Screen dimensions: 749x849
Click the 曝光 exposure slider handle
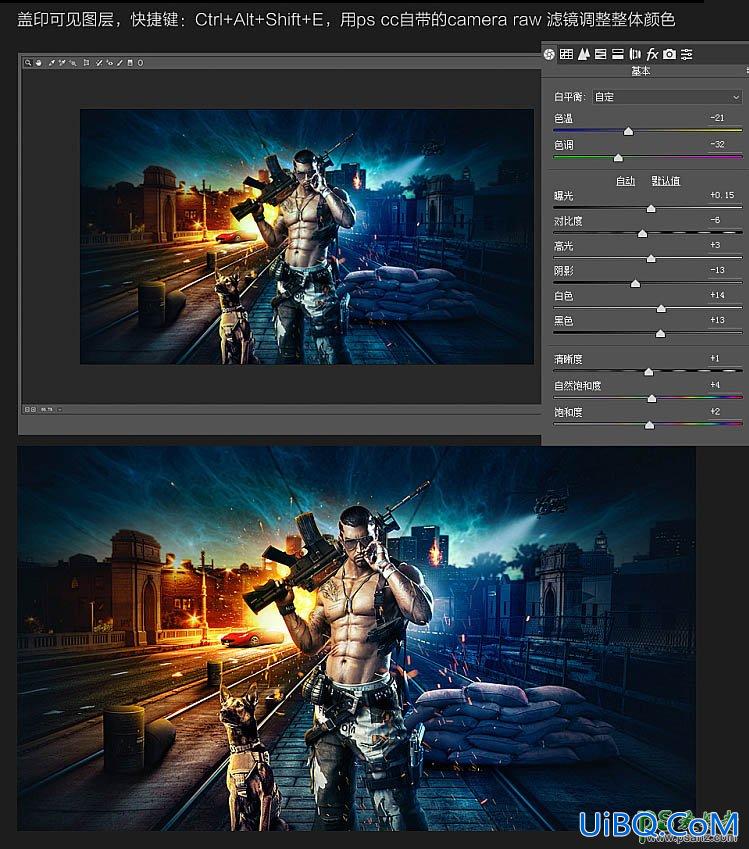coord(651,208)
